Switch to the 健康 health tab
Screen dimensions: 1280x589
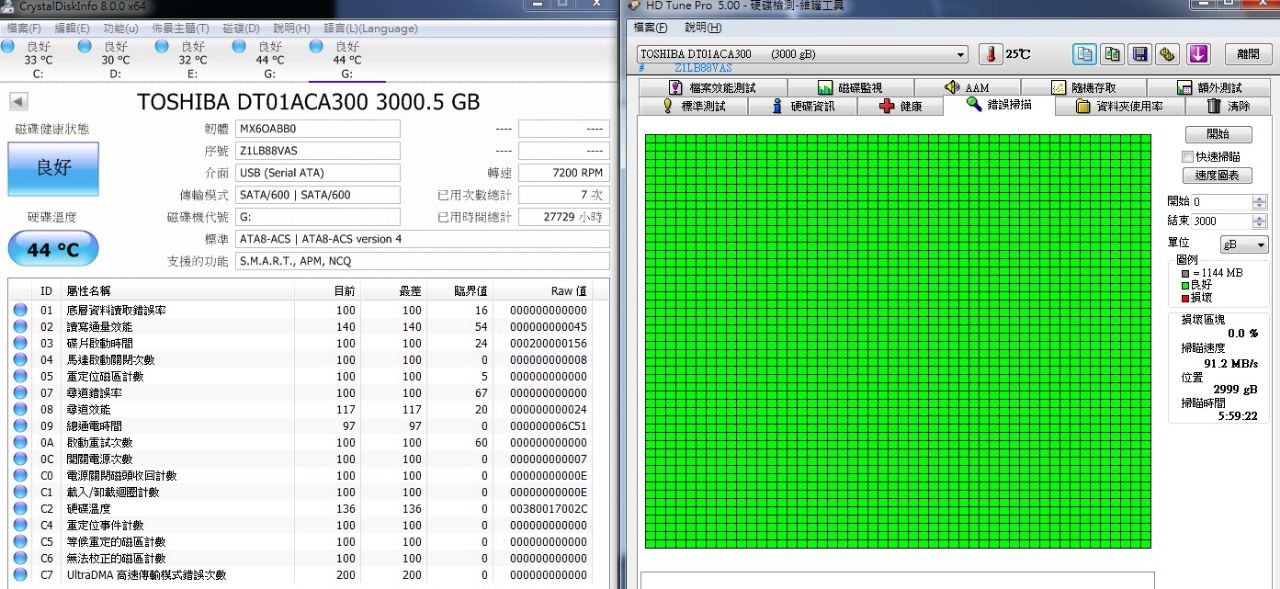tap(900, 106)
